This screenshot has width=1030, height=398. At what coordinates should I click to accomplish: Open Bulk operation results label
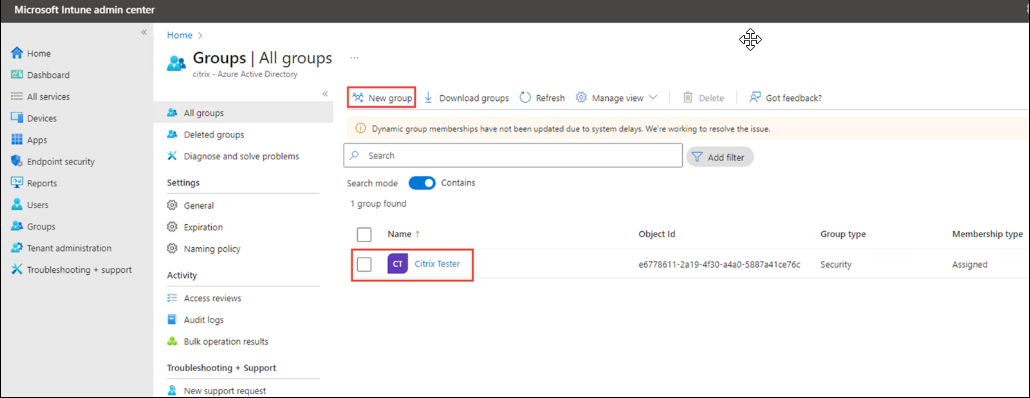(x=226, y=342)
